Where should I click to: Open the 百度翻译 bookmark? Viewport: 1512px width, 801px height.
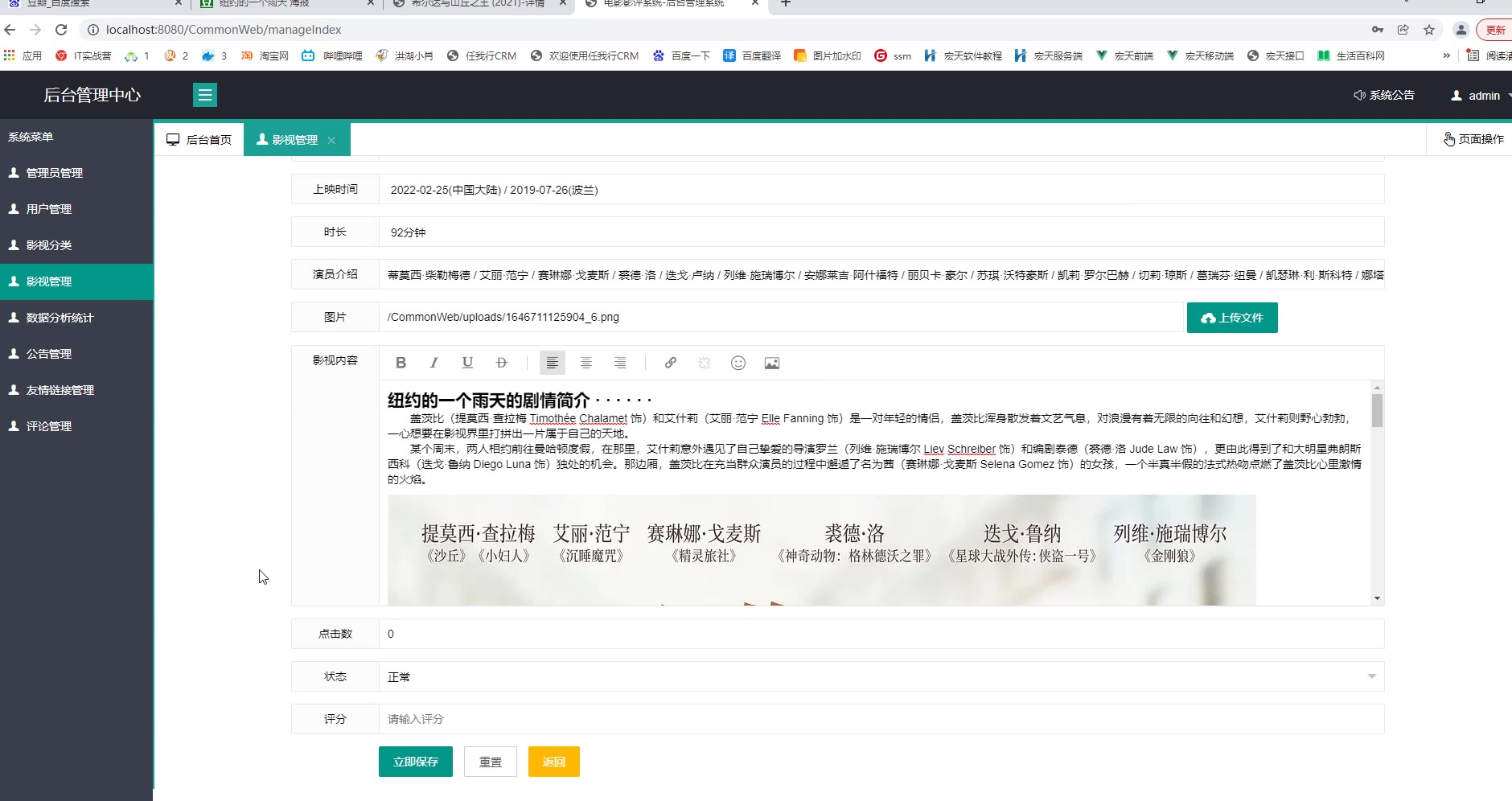(x=752, y=55)
